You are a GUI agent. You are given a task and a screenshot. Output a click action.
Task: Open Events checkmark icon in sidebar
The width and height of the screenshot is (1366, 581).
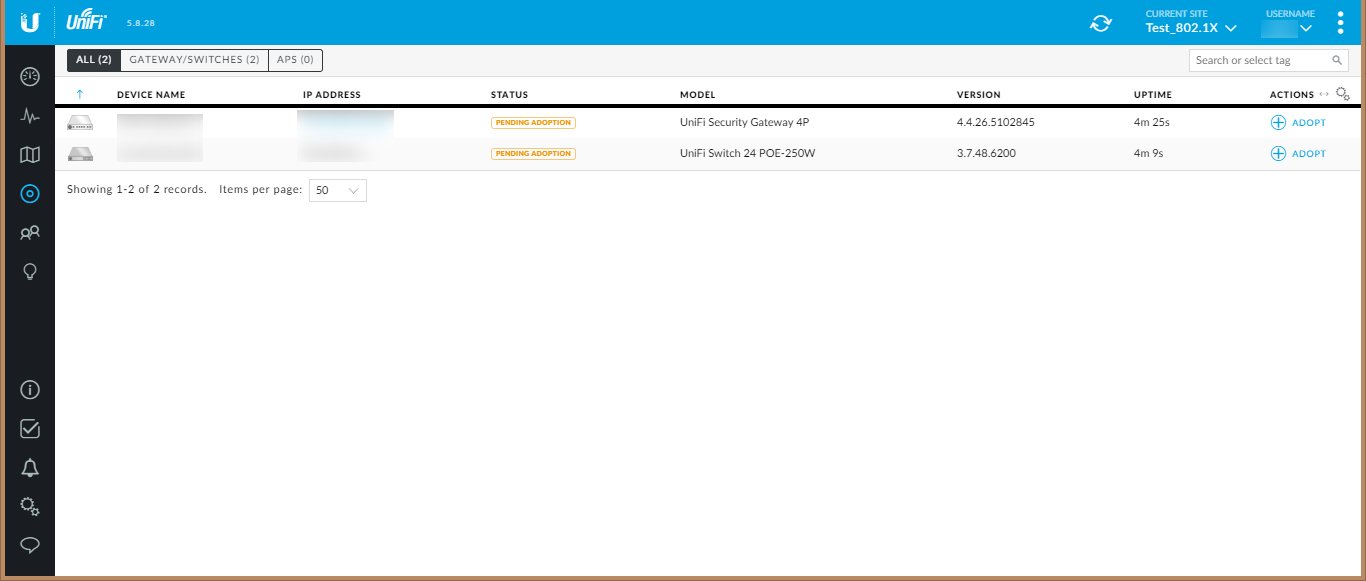click(30, 428)
